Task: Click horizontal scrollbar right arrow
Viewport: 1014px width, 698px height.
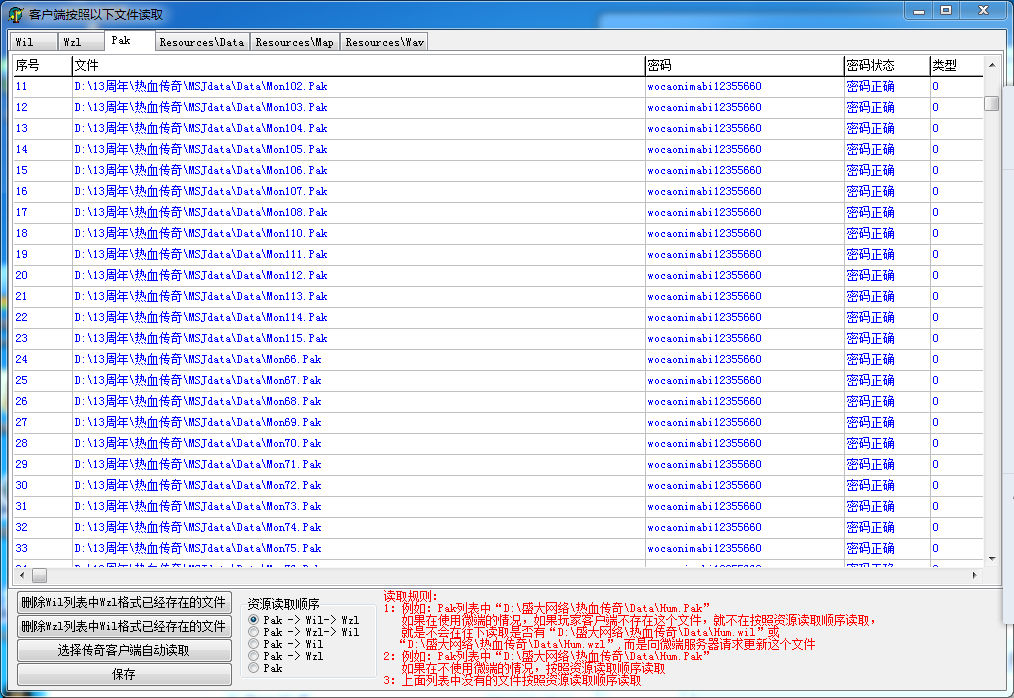Action: click(975, 575)
